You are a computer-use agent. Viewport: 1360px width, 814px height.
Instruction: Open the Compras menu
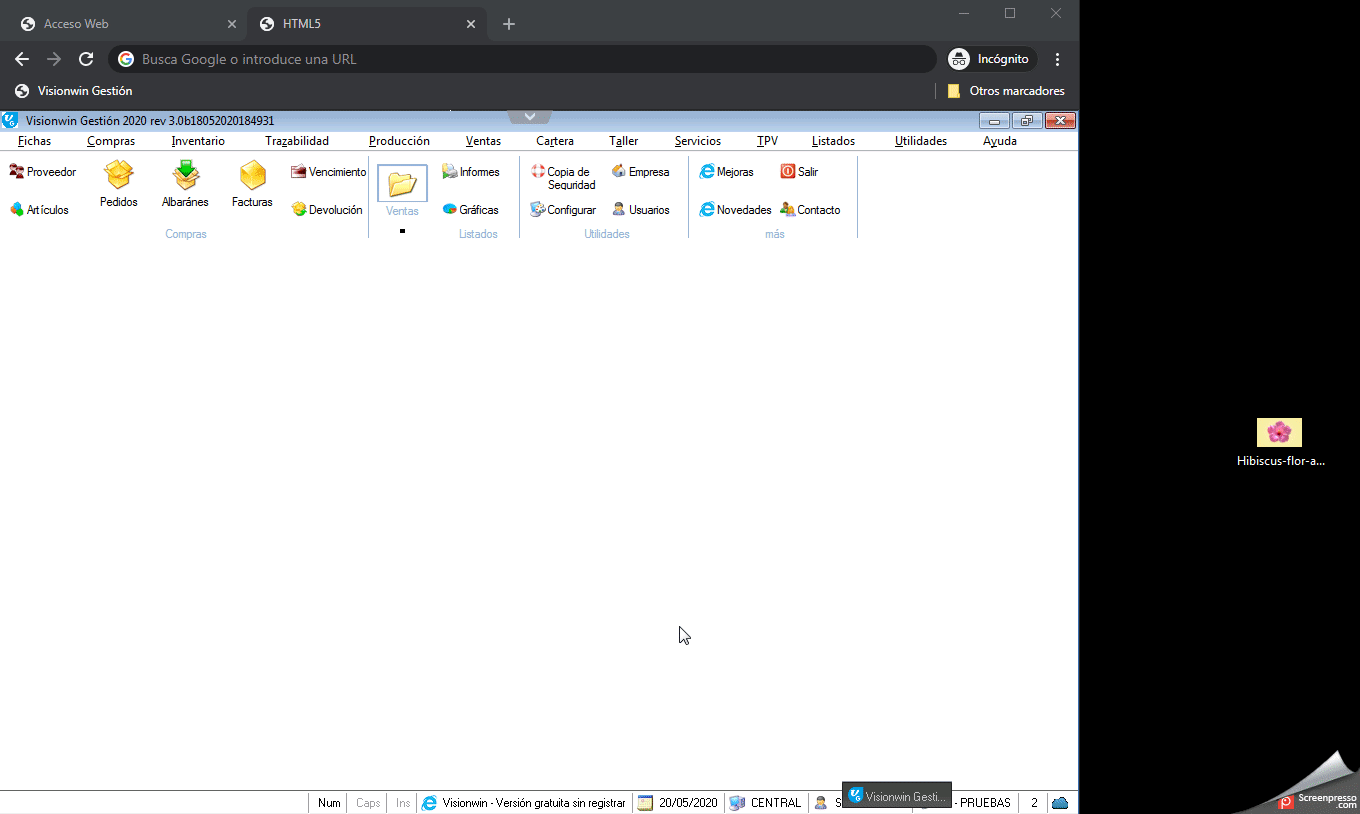coord(111,141)
